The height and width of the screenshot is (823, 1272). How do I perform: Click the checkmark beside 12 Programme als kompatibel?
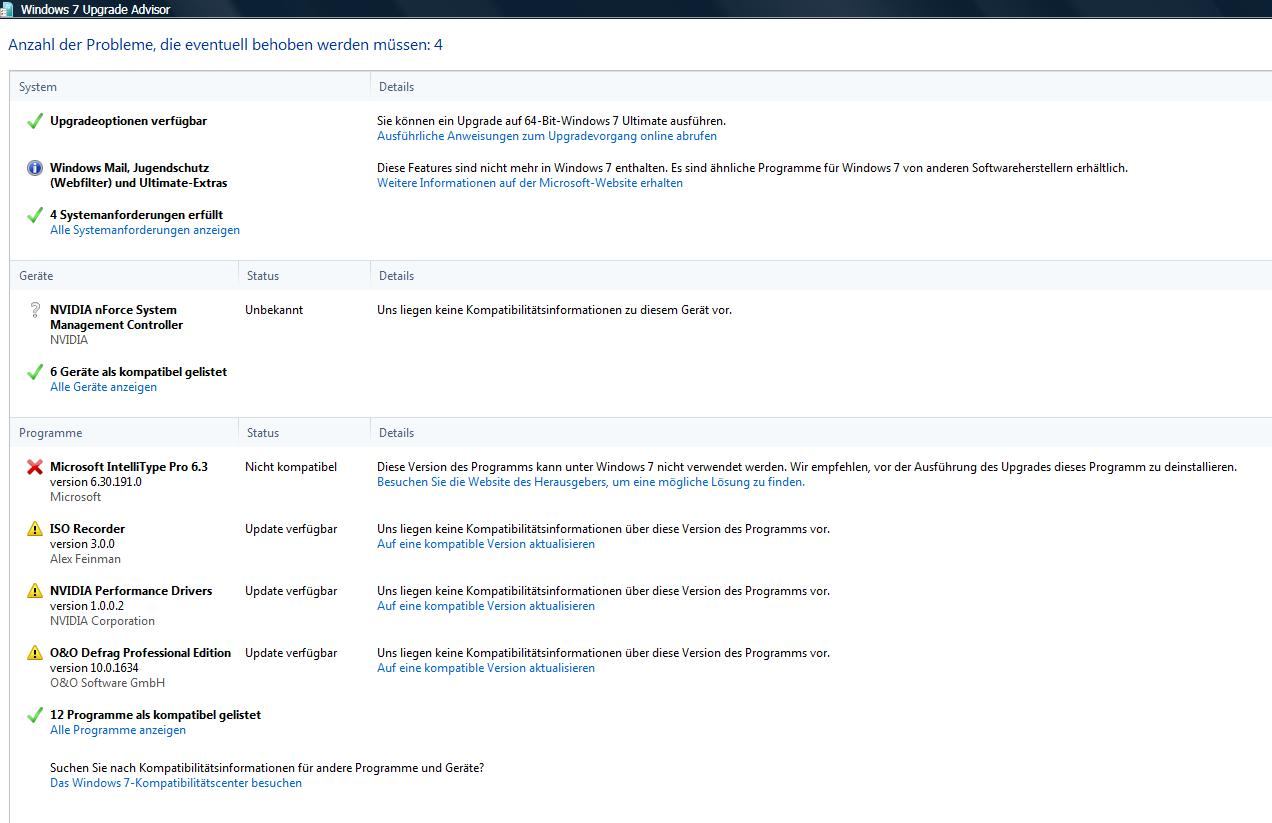click(x=35, y=715)
